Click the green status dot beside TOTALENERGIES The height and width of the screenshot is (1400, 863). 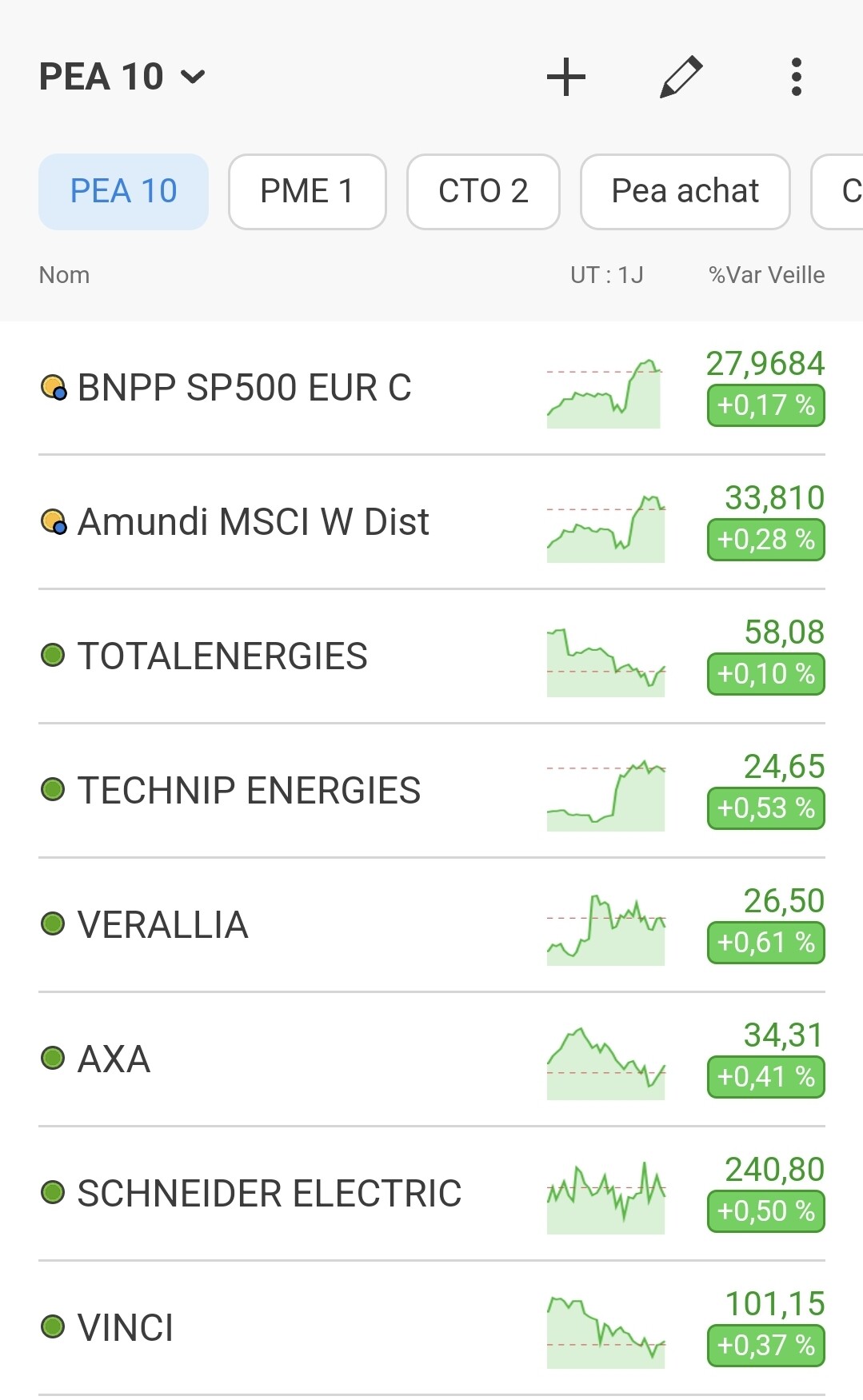pos(53,656)
